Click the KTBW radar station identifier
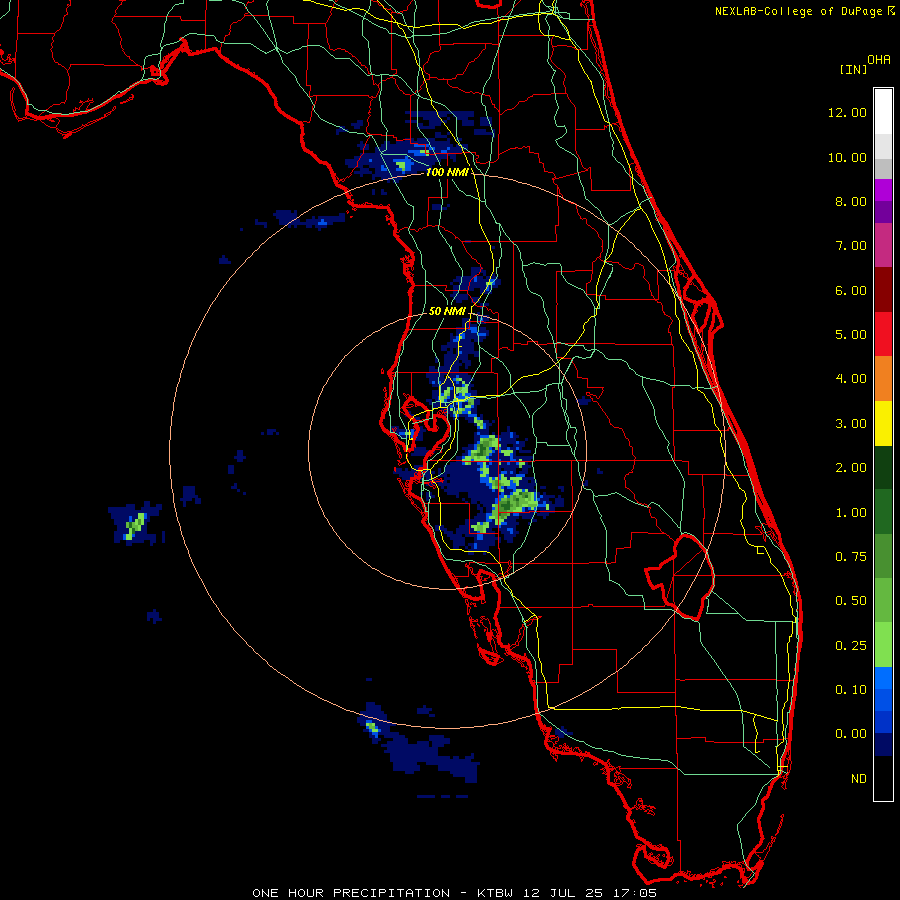900x900 pixels. point(498,893)
